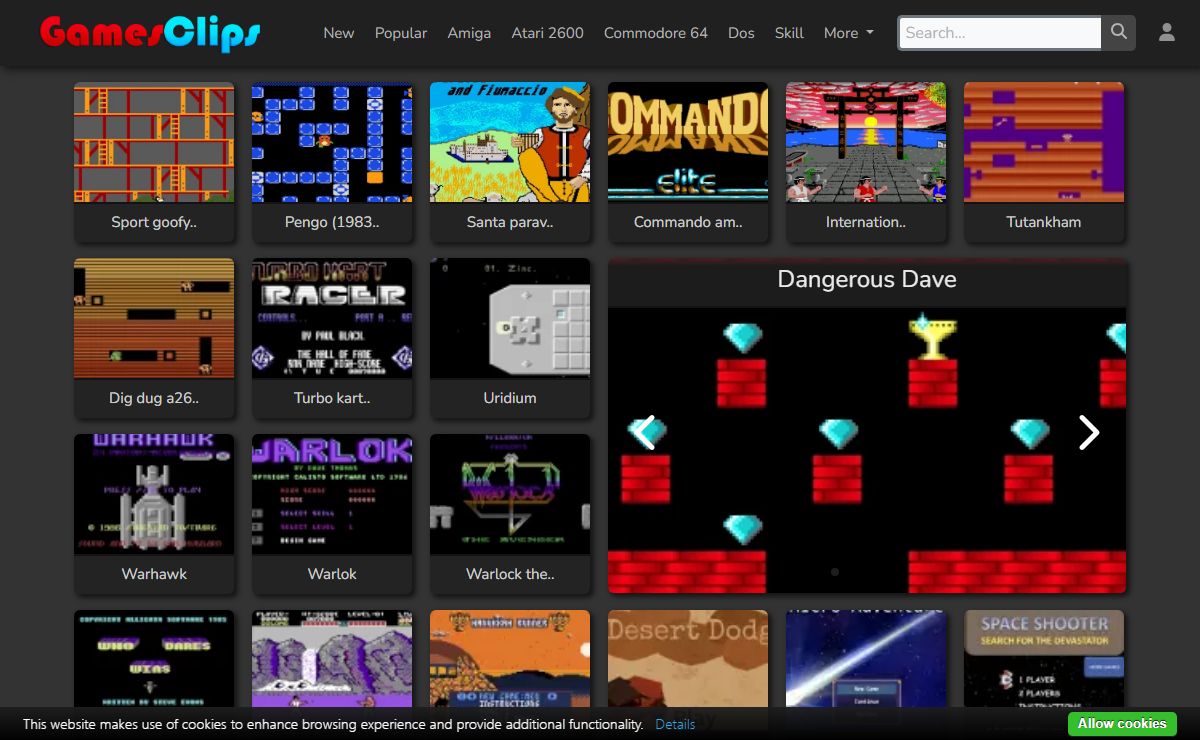
Task: Open the Commando am.. game thumbnail
Action: point(688,142)
